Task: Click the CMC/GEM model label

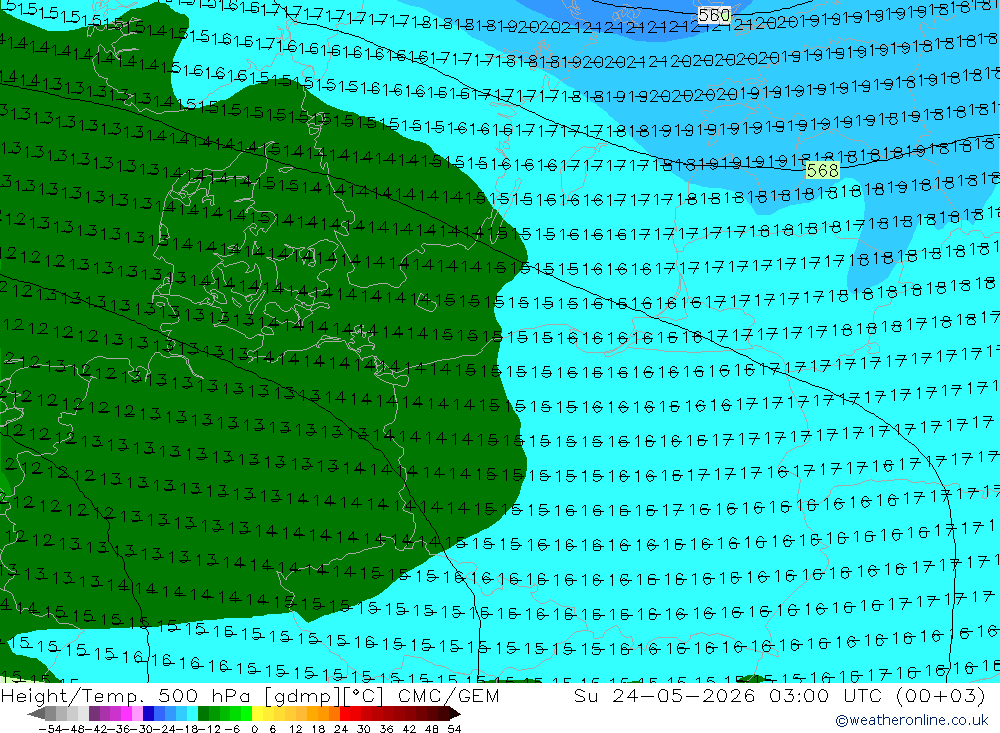Action: [x=448, y=695]
